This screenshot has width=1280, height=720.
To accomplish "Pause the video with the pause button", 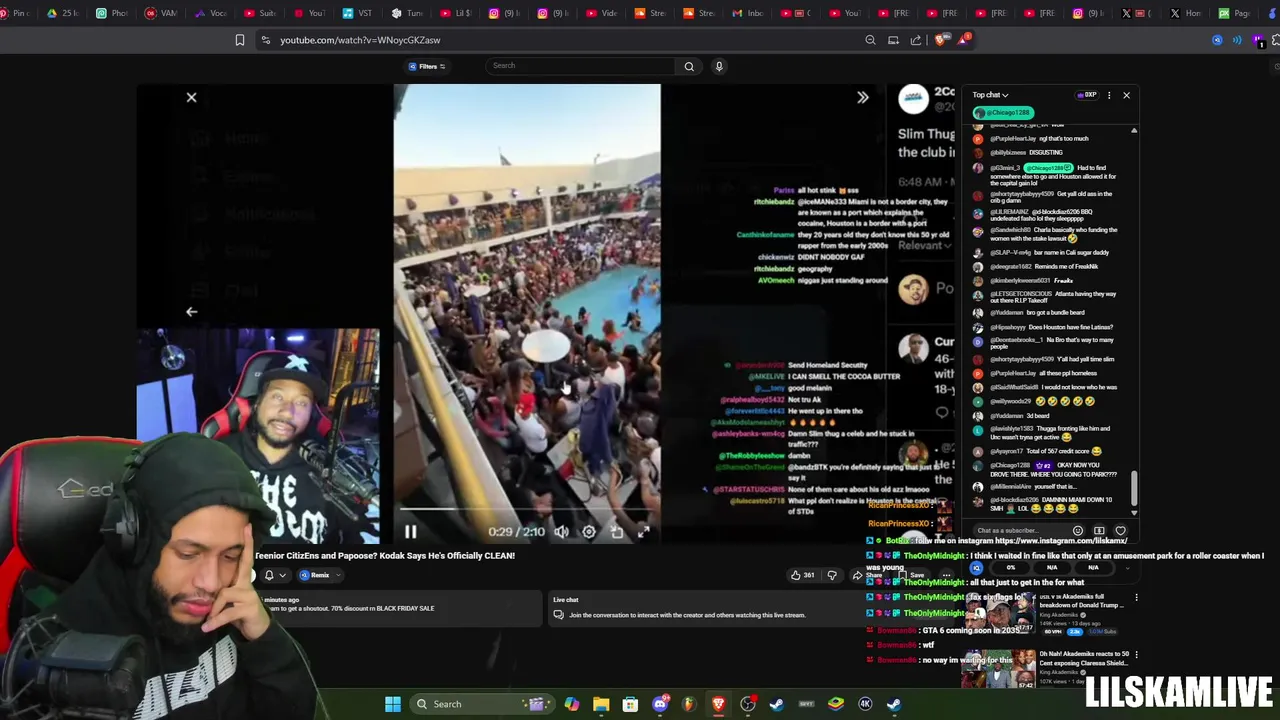I will coord(410,532).
